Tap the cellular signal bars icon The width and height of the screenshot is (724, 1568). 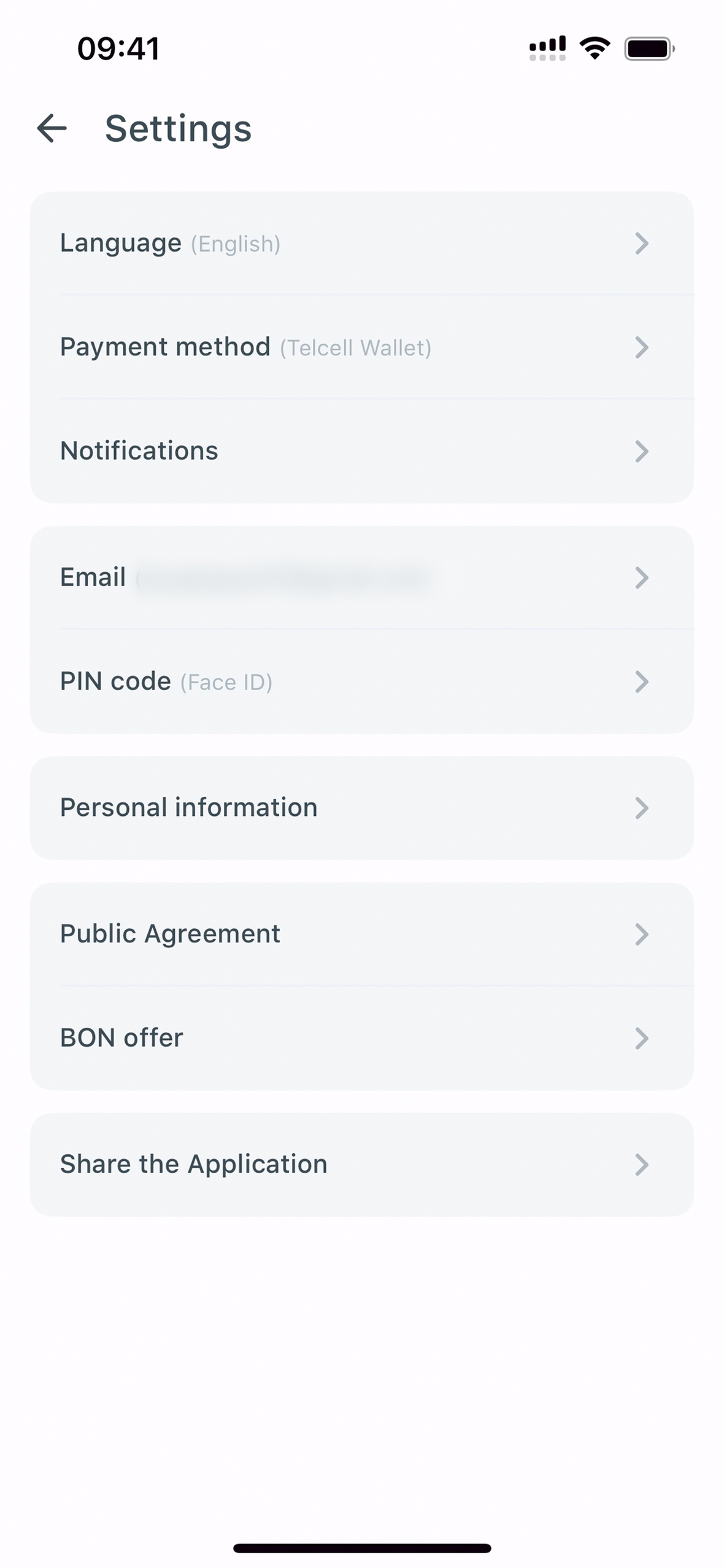(547, 49)
